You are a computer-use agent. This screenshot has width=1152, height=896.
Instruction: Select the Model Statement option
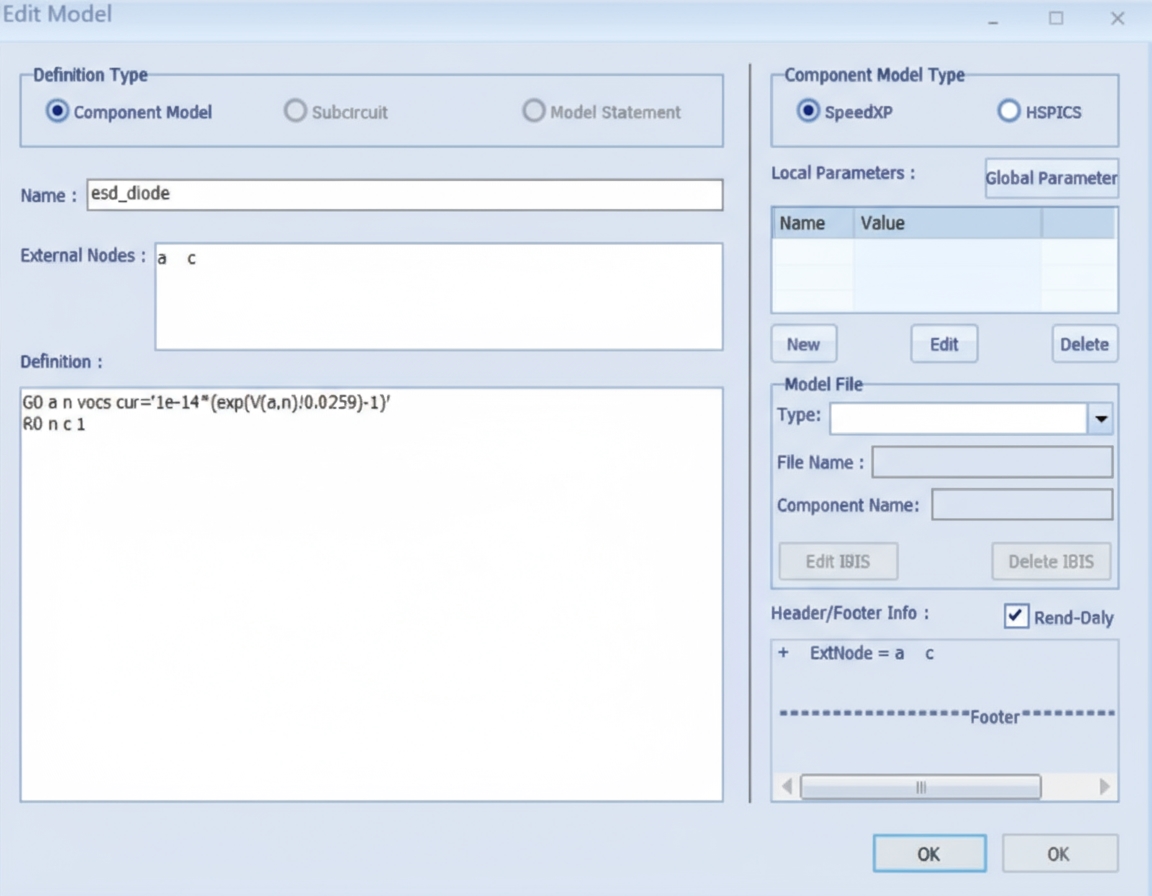coord(534,112)
